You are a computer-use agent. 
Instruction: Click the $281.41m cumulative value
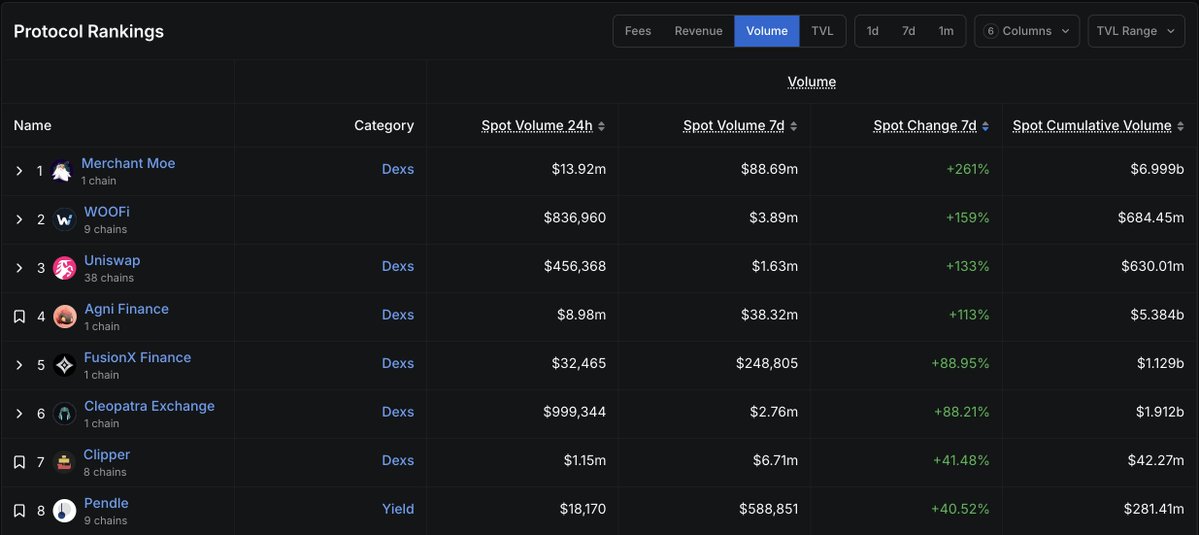[1154, 509]
